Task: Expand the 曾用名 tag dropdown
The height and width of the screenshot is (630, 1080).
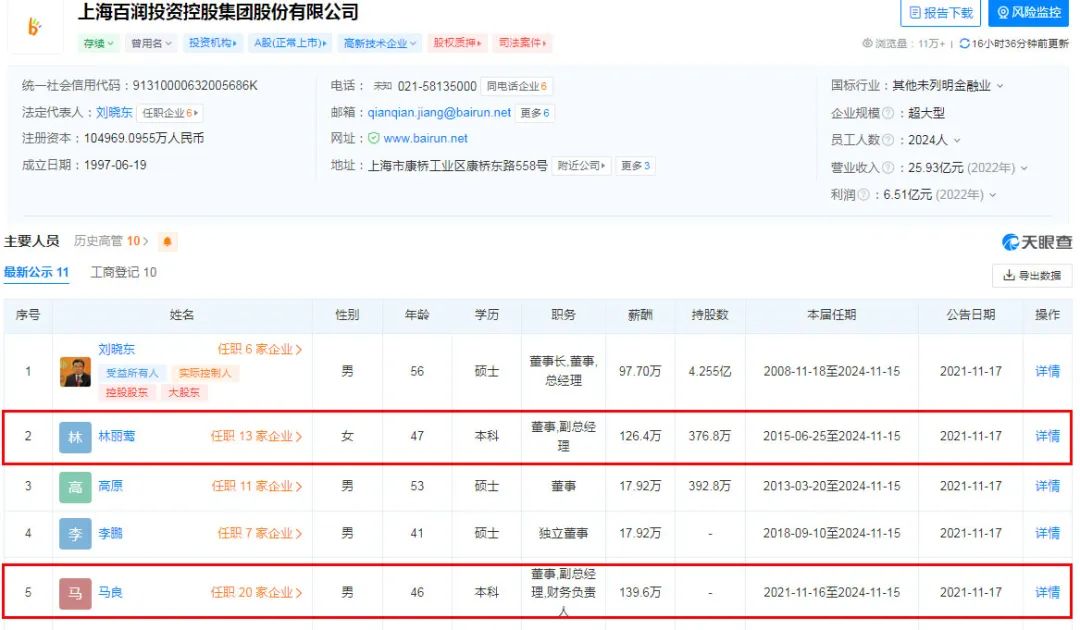Action: pos(150,43)
